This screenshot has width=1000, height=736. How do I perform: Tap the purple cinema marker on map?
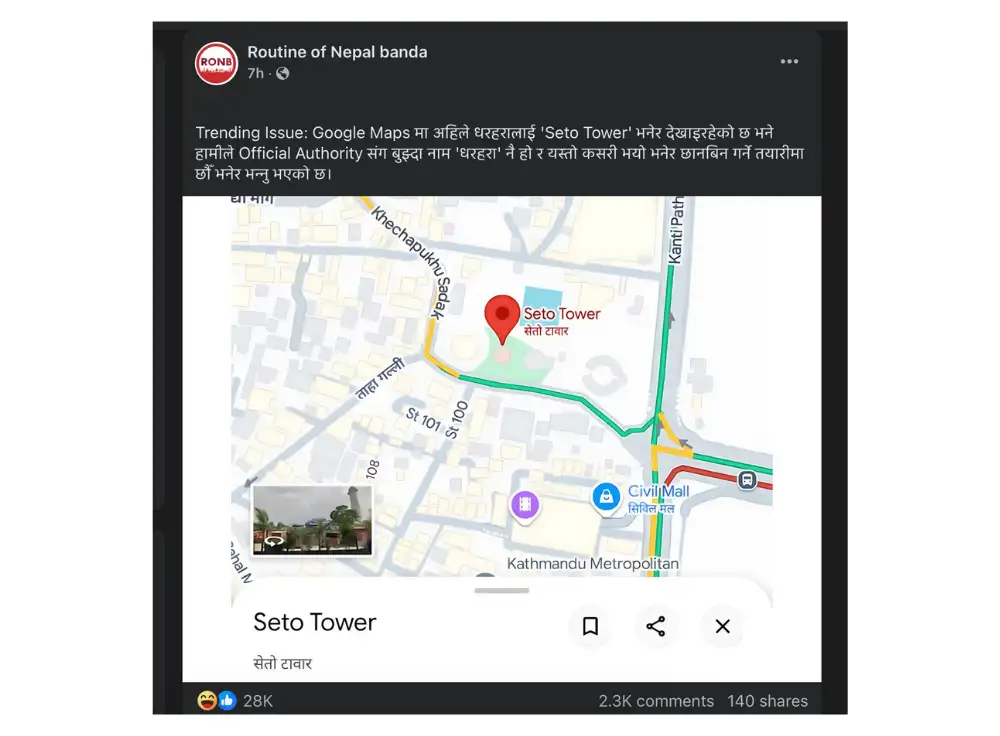coord(524,506)
